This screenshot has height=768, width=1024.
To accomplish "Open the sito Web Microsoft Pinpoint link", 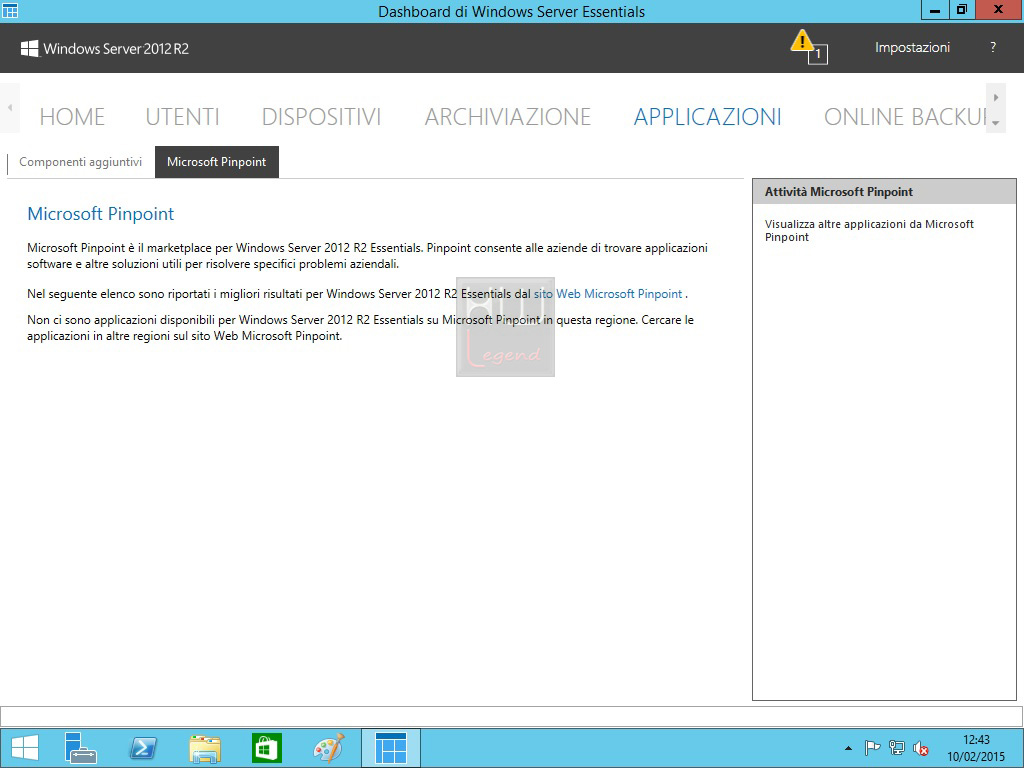I will pyautogui.click(x=608, y=294).
